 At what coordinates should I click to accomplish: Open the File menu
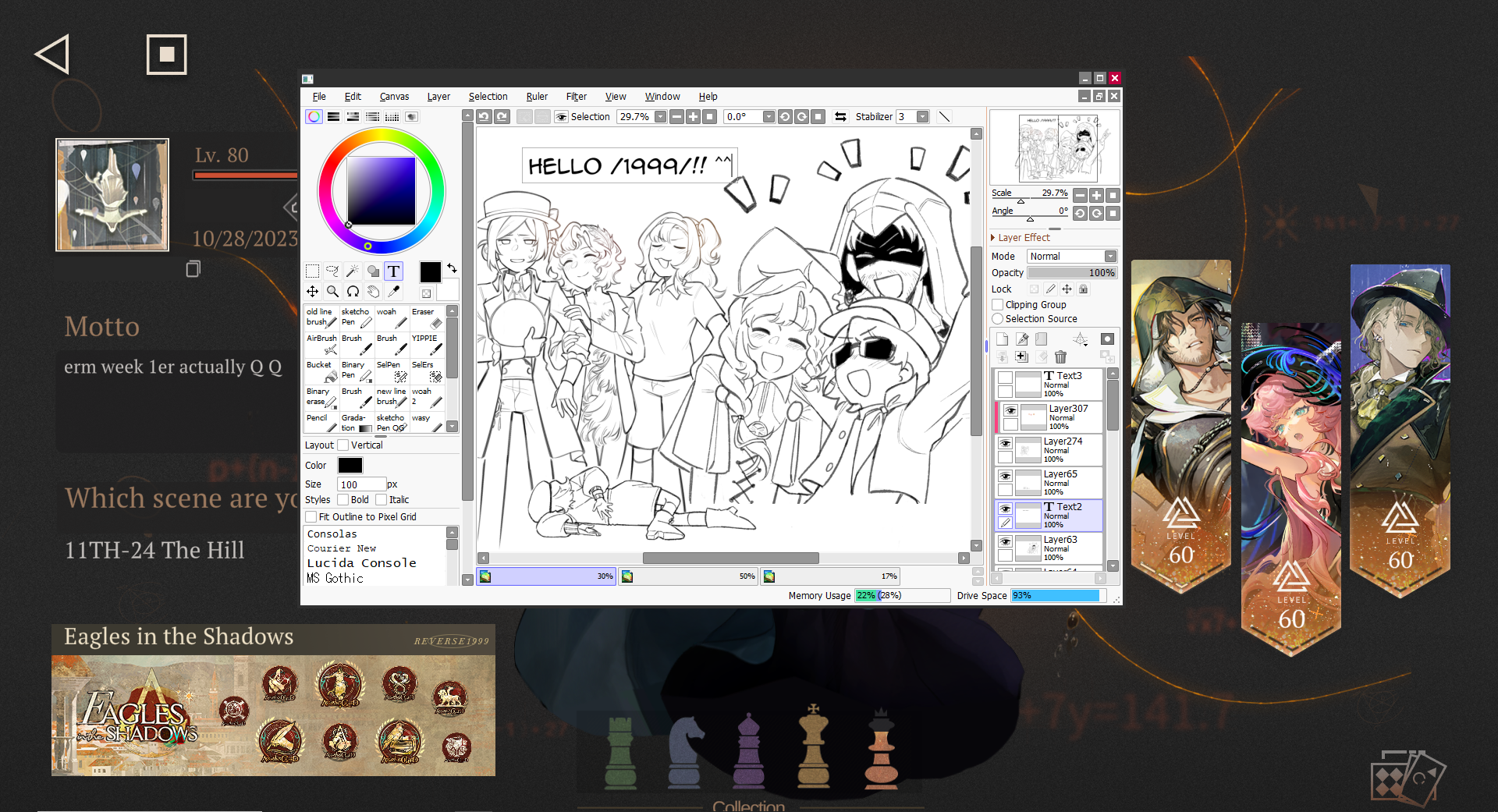tap(319, 97)
